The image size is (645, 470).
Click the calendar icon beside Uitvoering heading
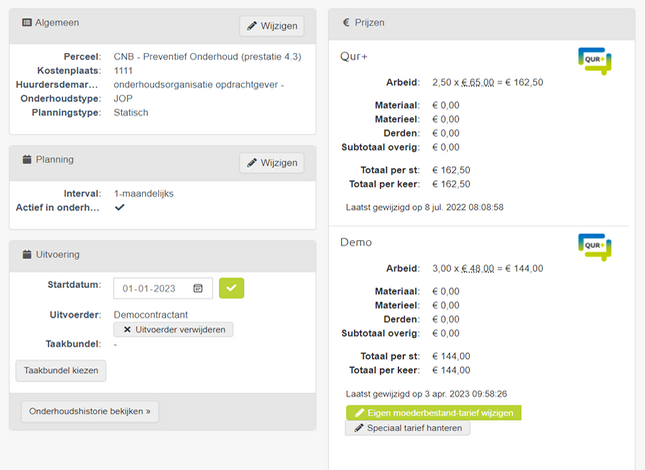click(x=26, y=255)
